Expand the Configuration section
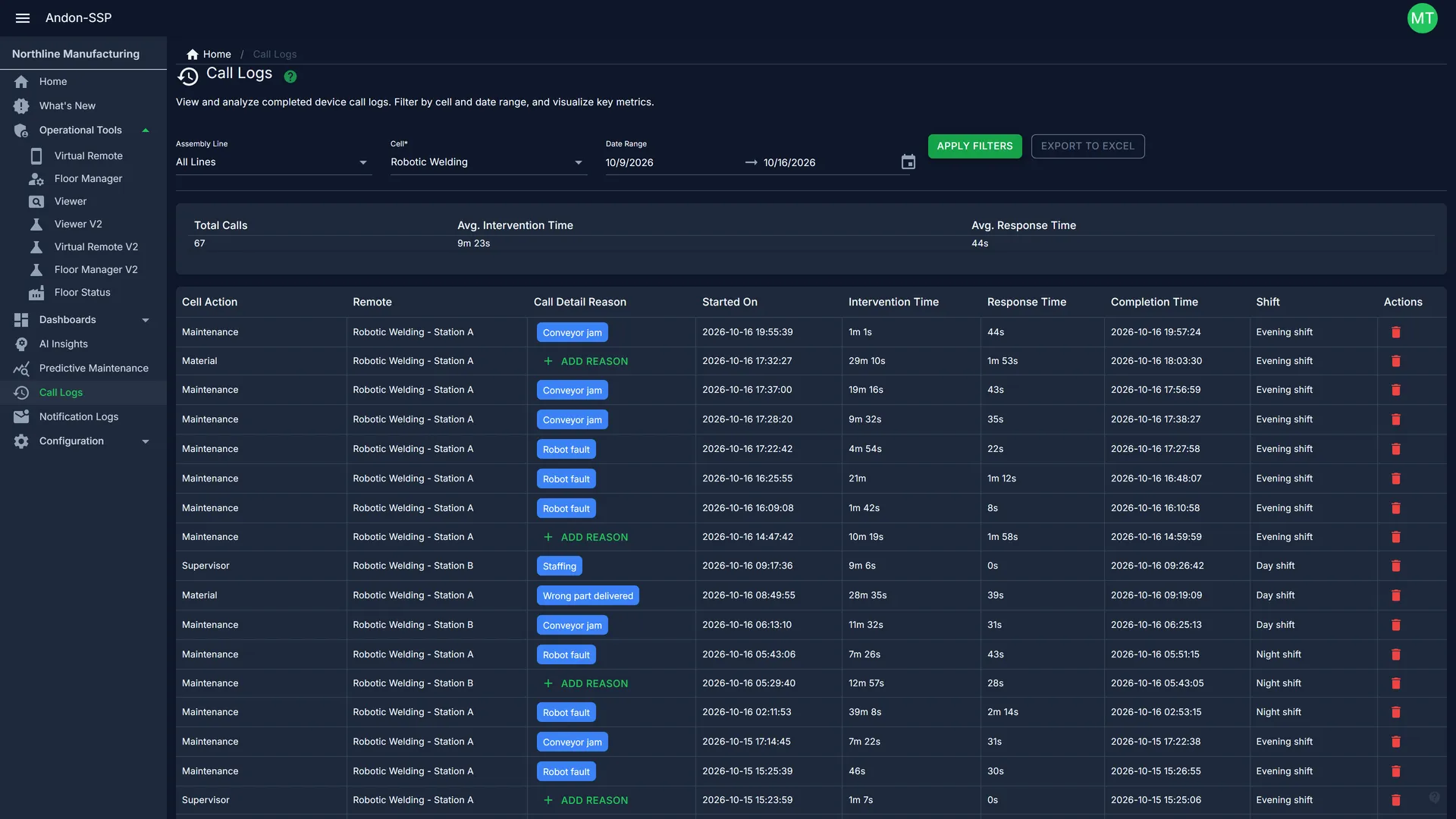Viewport: 1456px width, 819px height. pyautogui.click(x=145, y=441)
